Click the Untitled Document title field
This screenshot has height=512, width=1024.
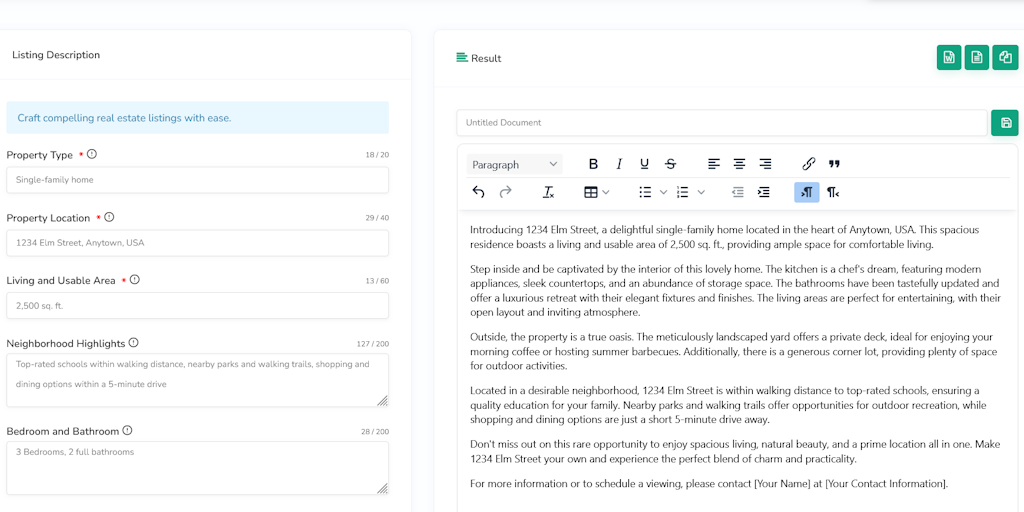point(722,123)
